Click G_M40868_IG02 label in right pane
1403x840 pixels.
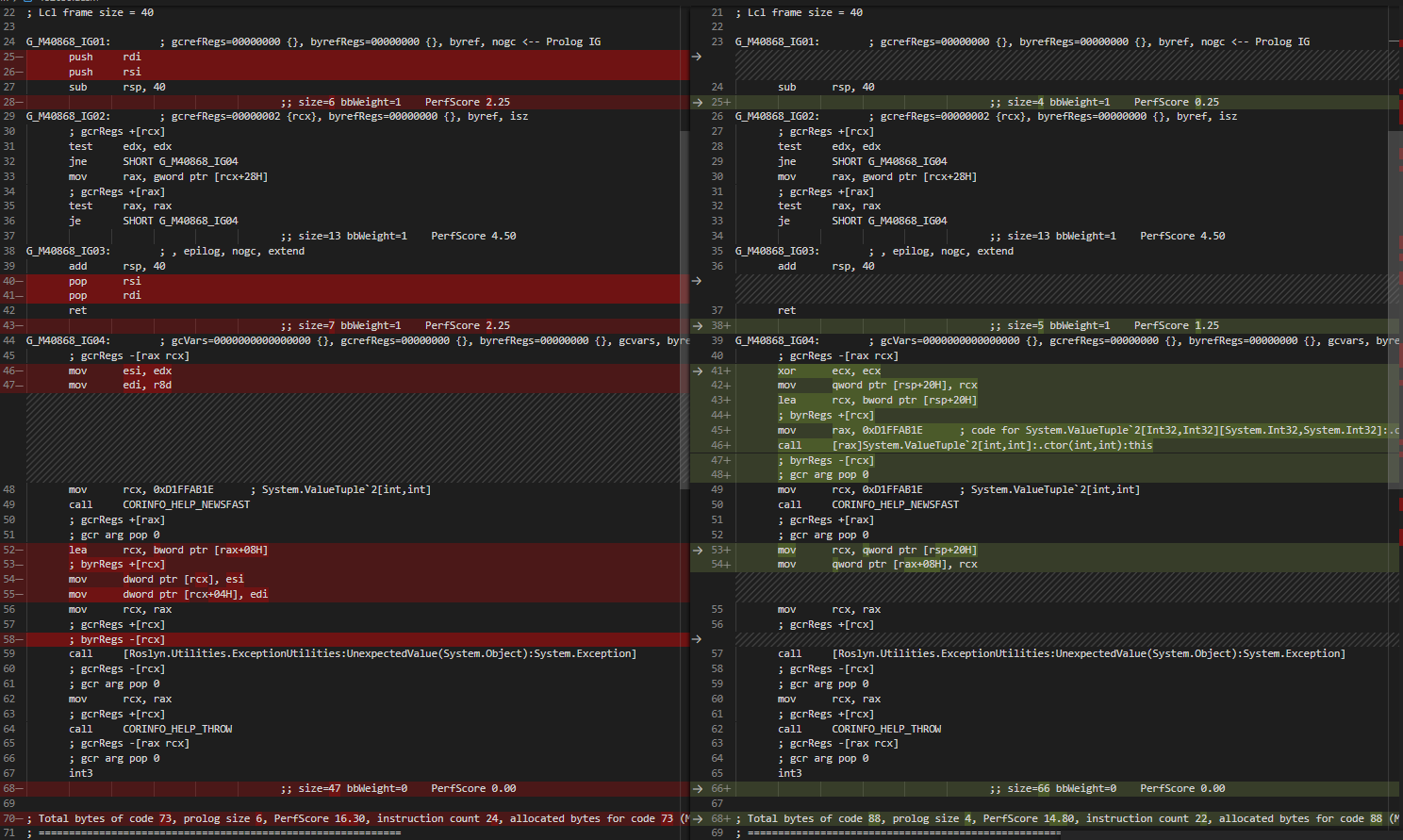click(778, 116)
